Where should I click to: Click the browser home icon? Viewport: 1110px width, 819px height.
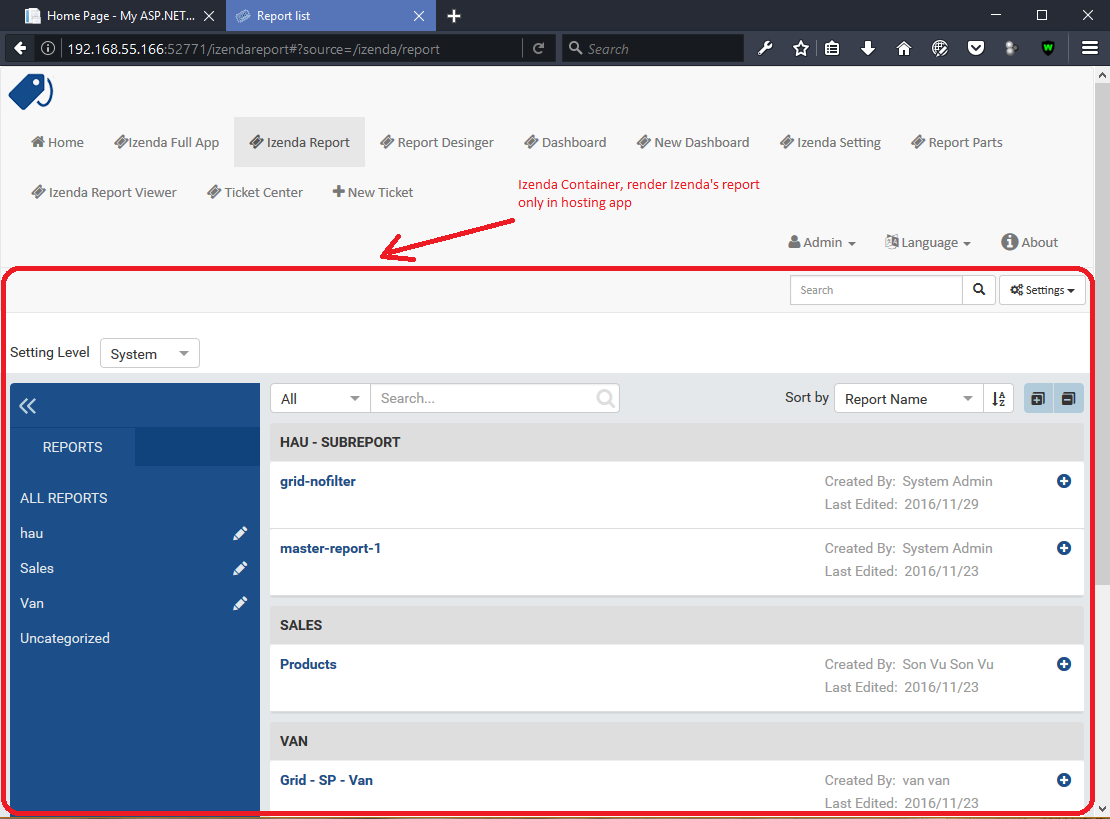click(x=903, y=48)
